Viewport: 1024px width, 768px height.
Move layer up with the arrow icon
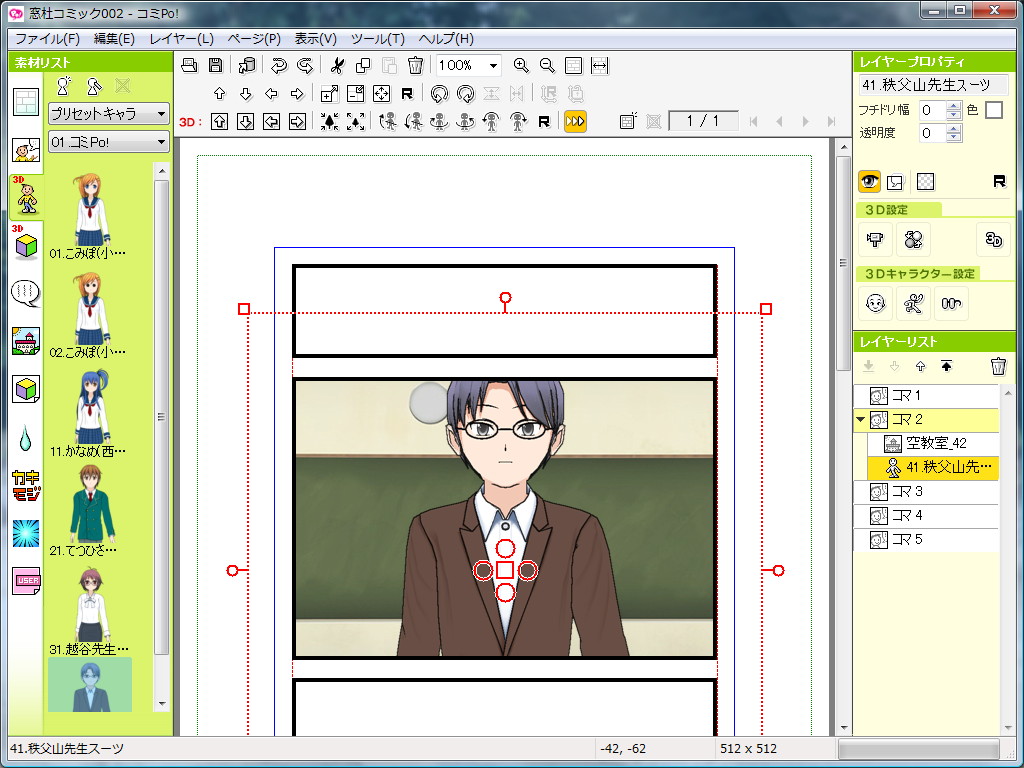click(x=219, y=93)
